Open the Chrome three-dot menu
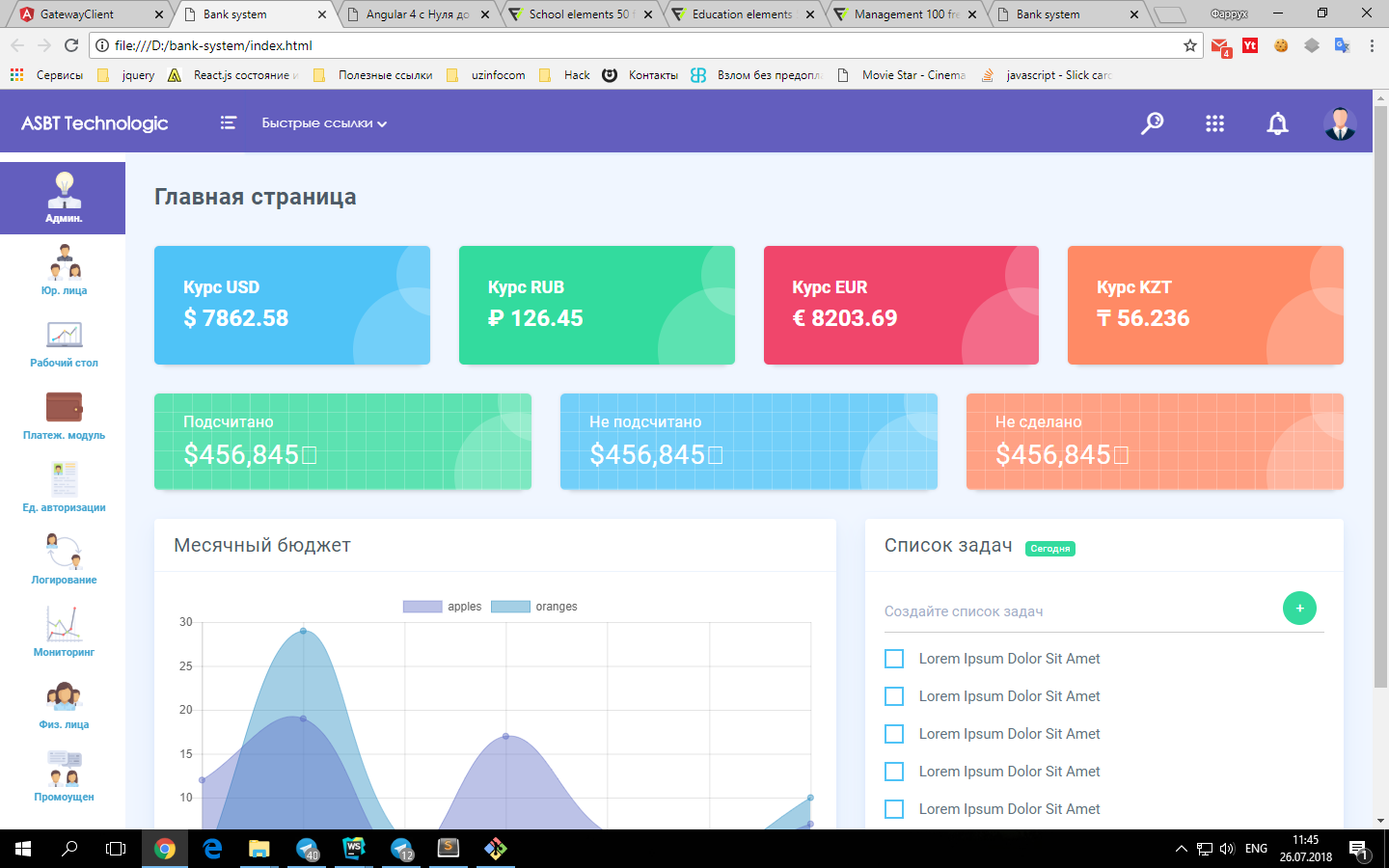This screenshot has height=868, width=1389. click(1372, 45)
